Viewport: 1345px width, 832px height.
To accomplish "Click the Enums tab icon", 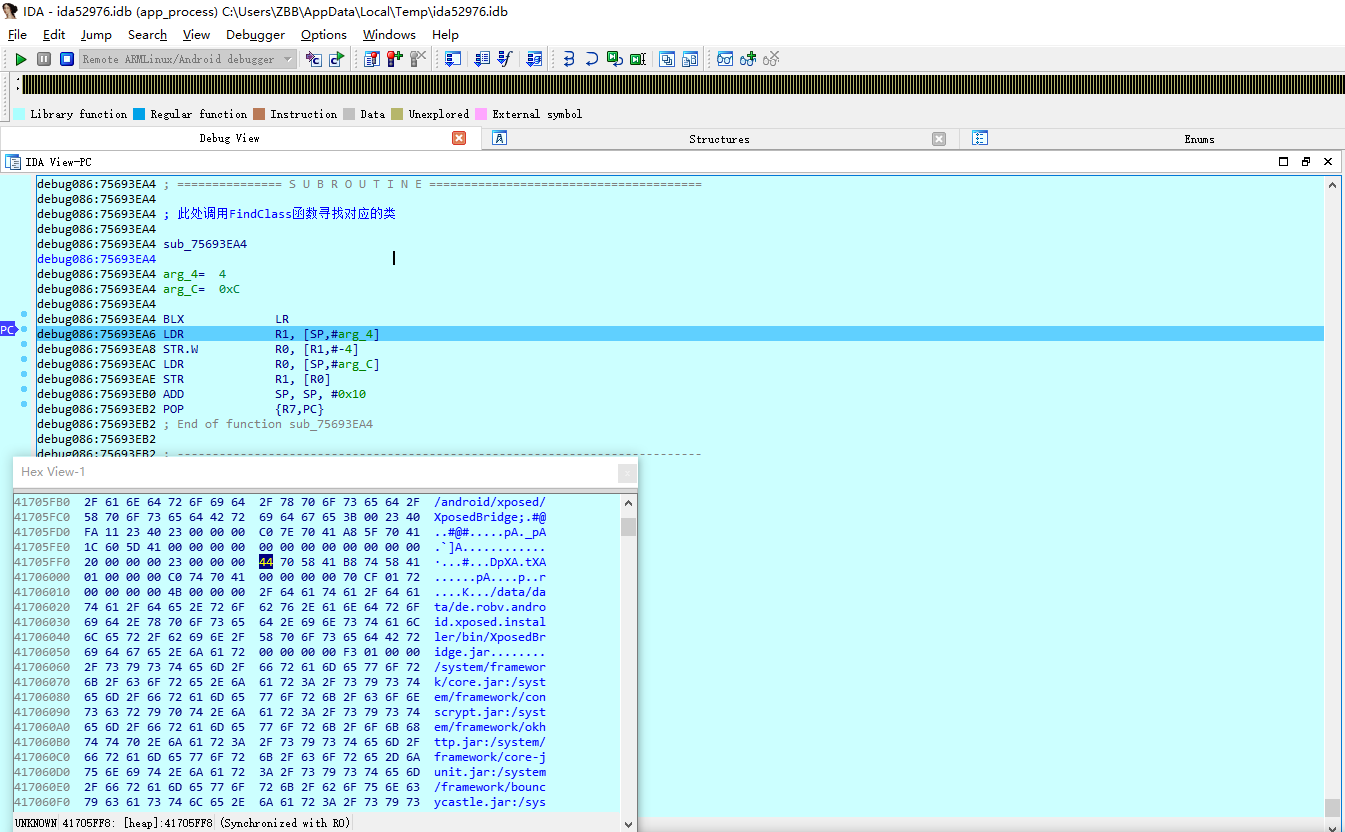I will click(980, 139).
